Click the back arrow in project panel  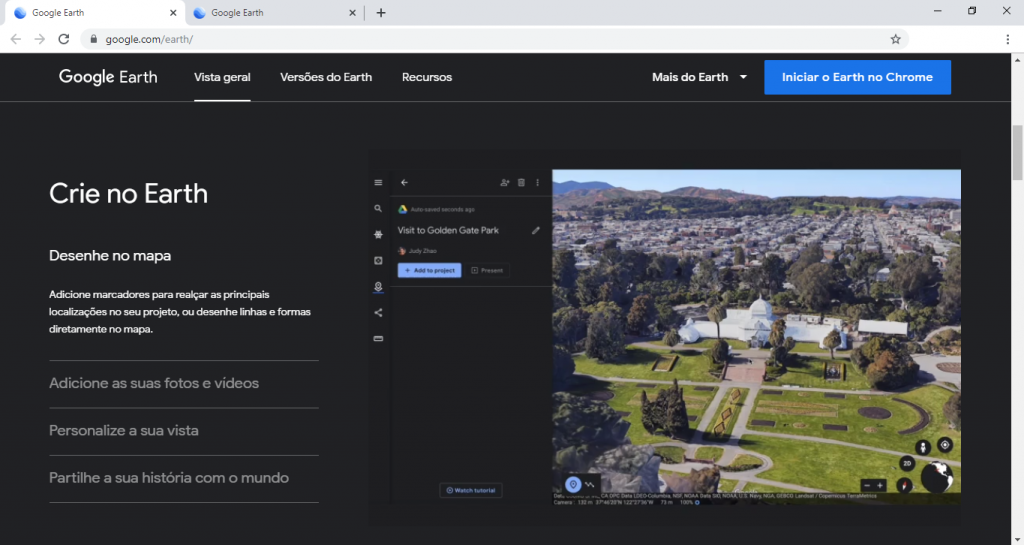click(x=404, y=183)
